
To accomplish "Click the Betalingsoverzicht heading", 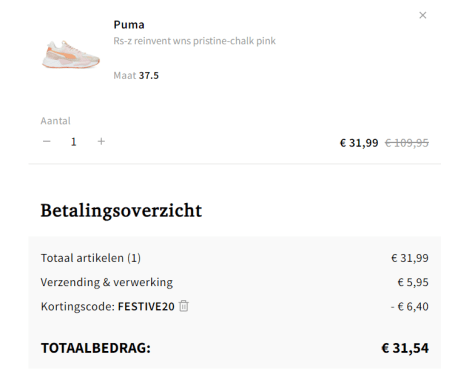I will coord(121,211).
